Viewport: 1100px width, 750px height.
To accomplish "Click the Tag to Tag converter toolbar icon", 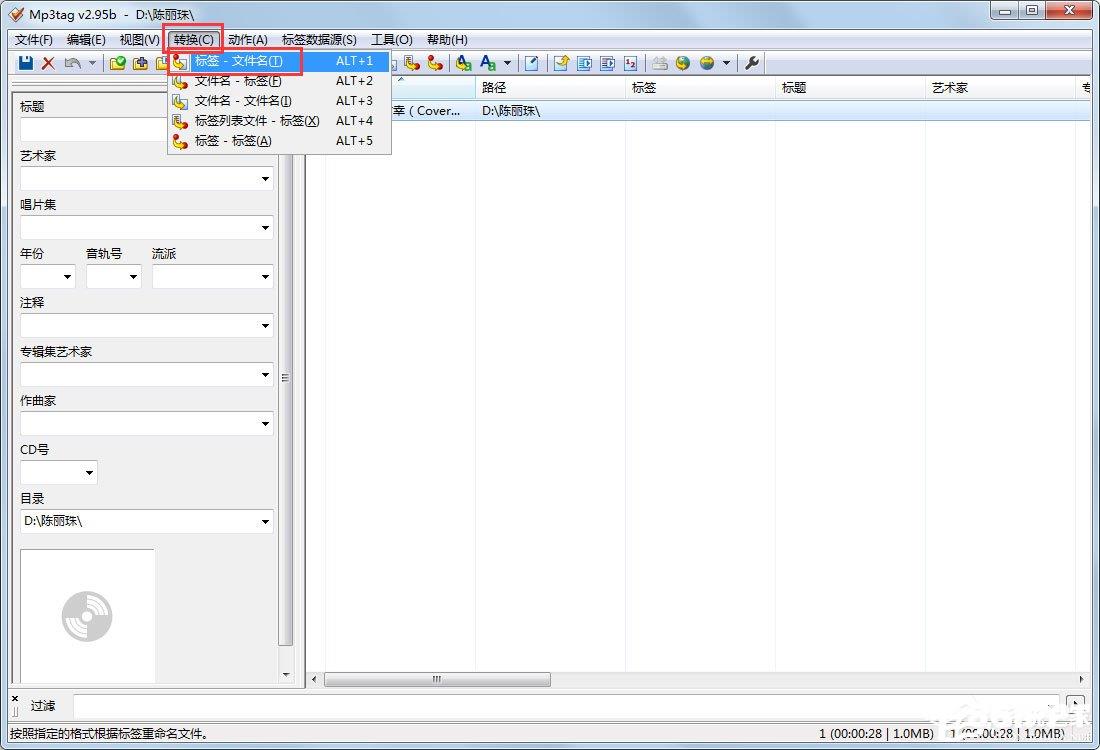I will [435, 63].
